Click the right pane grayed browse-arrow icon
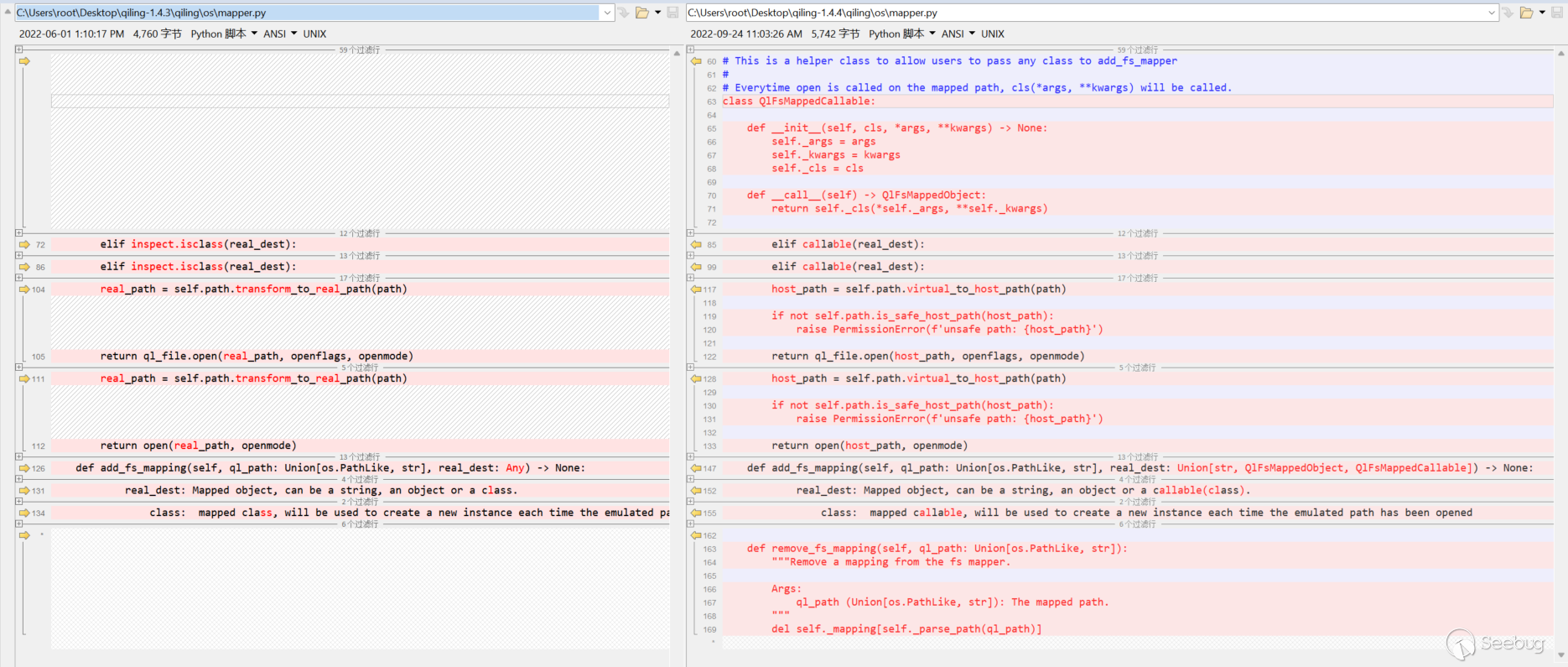The image size is (1568, 667). [1508, 13]
